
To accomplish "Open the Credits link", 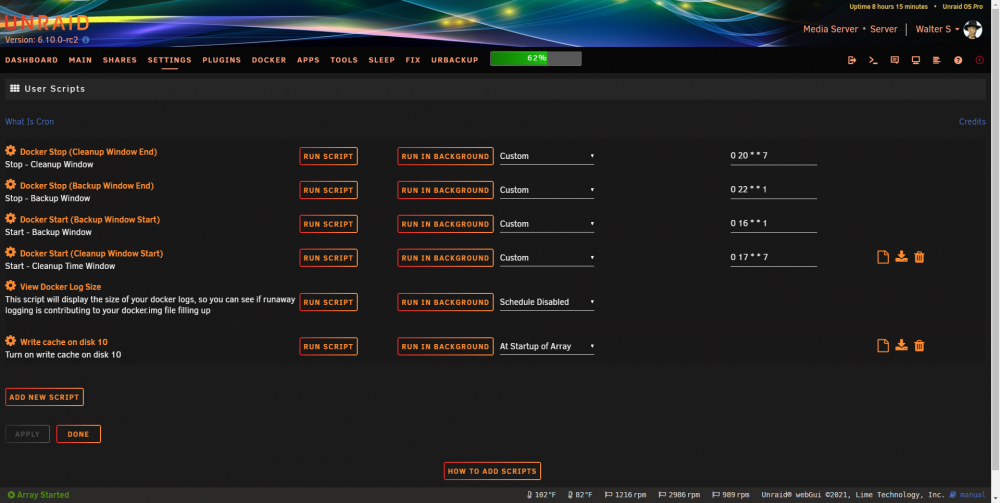I will [972, 122].
